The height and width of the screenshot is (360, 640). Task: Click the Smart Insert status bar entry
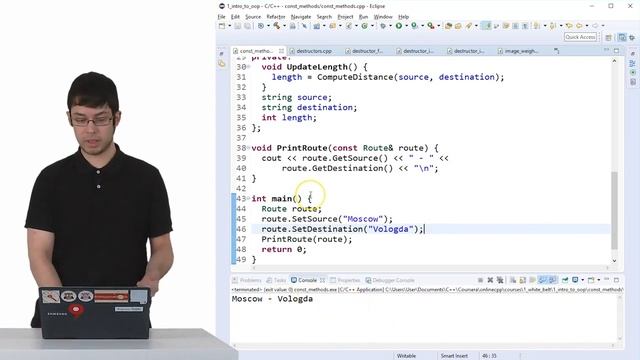[x=454, y=356]
